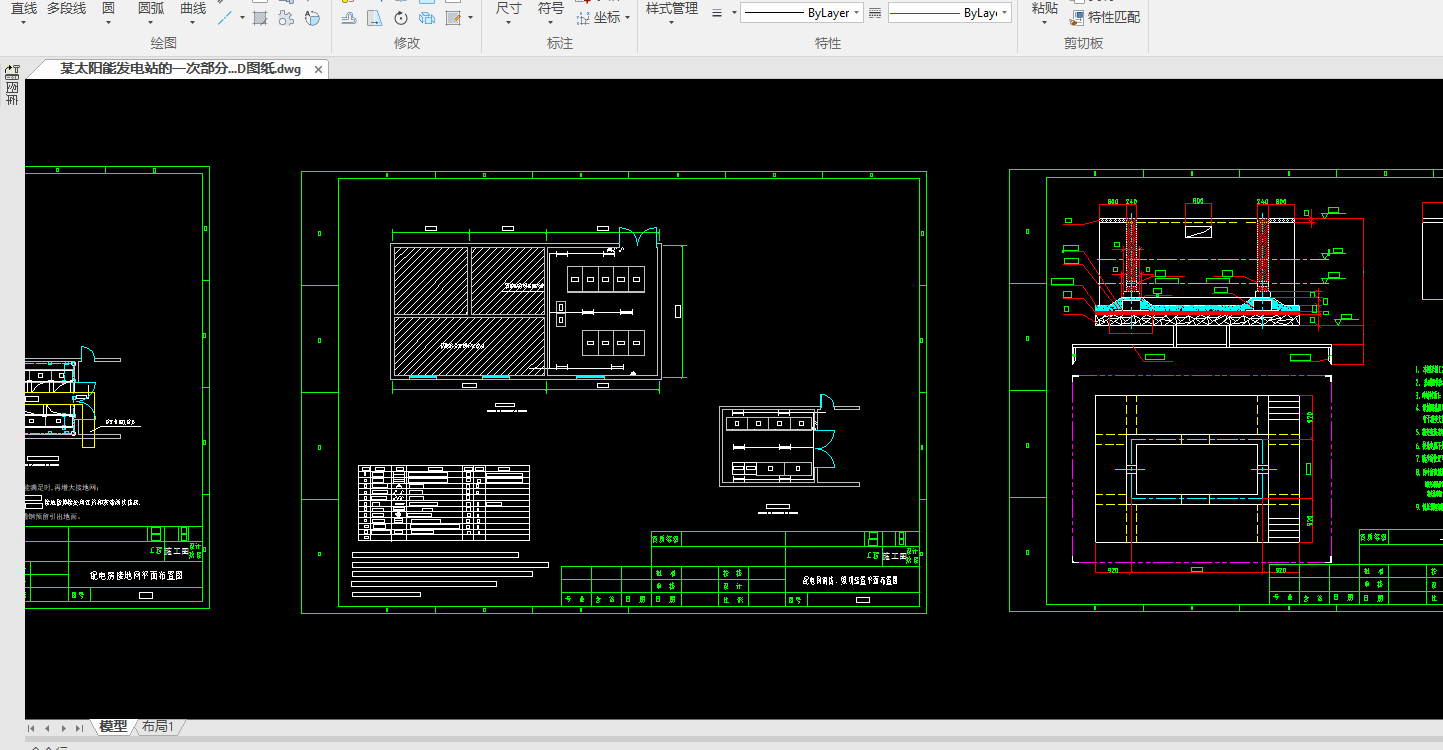Open the 粘贴 (paste) dropdown
Screen dimensions: 1443x750
[1044, 22]
